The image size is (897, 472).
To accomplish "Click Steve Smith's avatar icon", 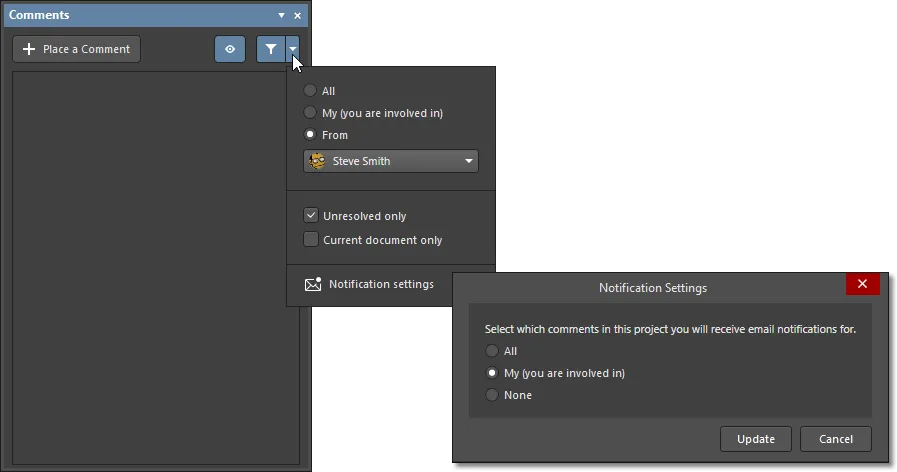I will point(317,161).
